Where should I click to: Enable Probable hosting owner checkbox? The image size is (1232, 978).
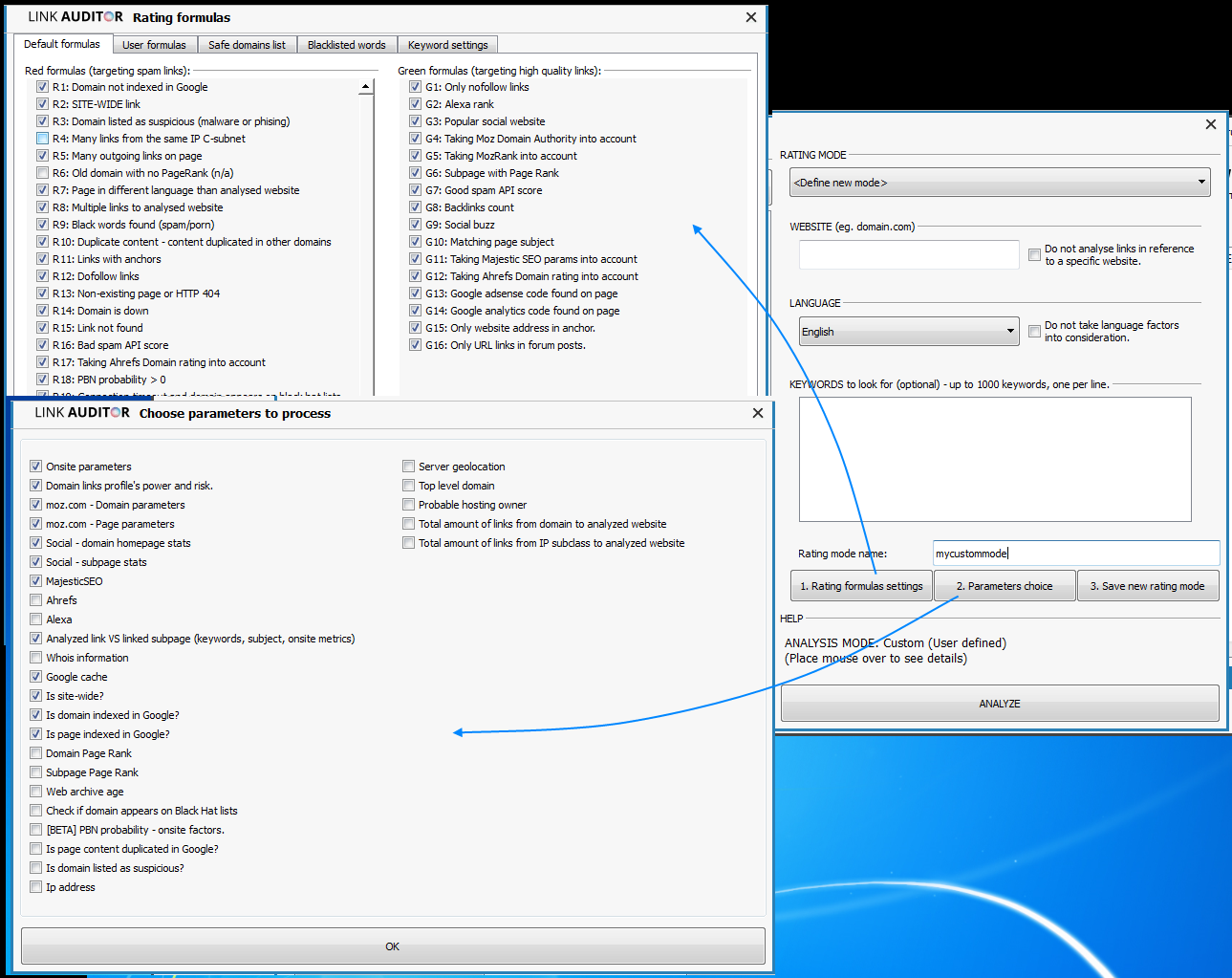point(408,505)
